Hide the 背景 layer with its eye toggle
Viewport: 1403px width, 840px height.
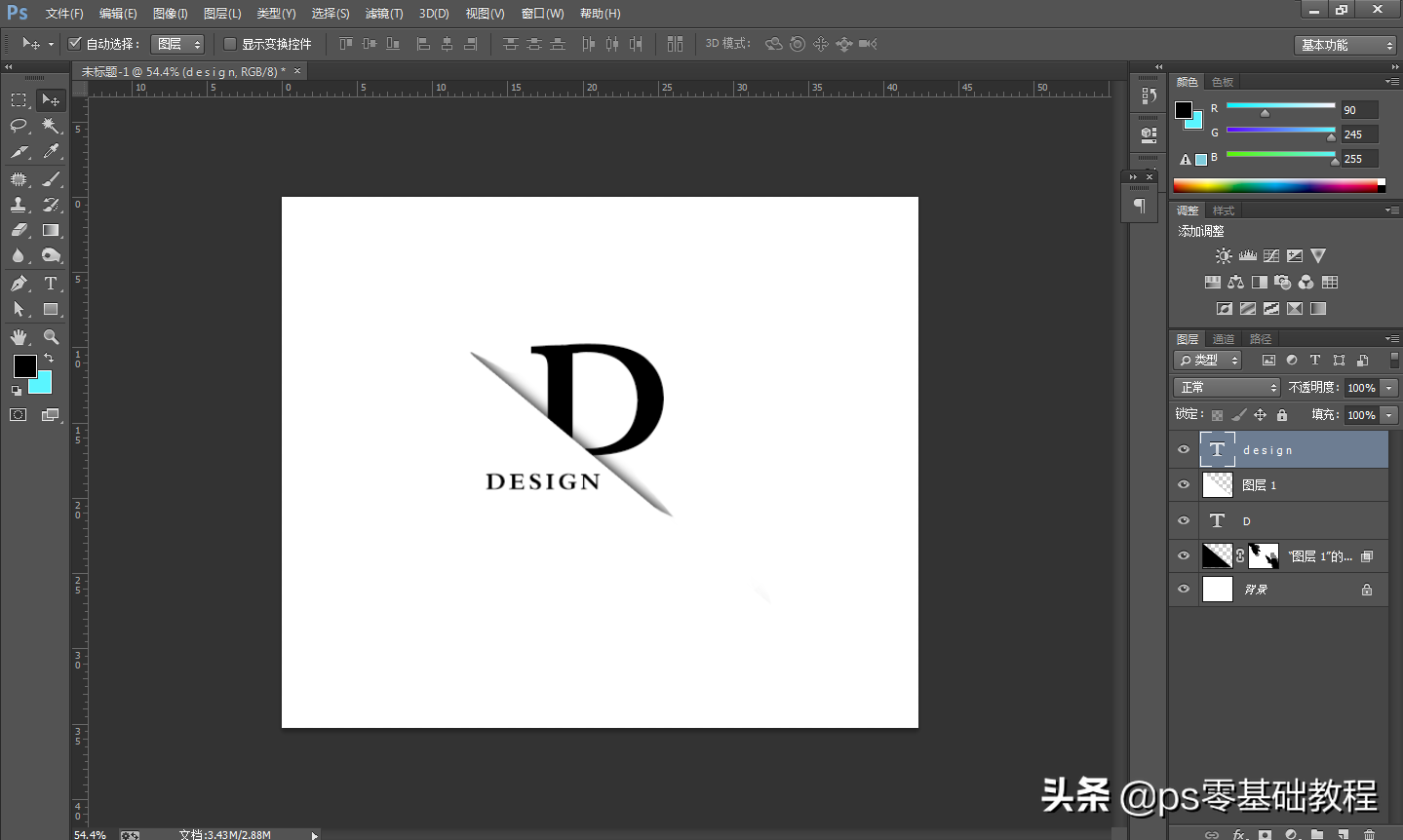click(1183, 589)
